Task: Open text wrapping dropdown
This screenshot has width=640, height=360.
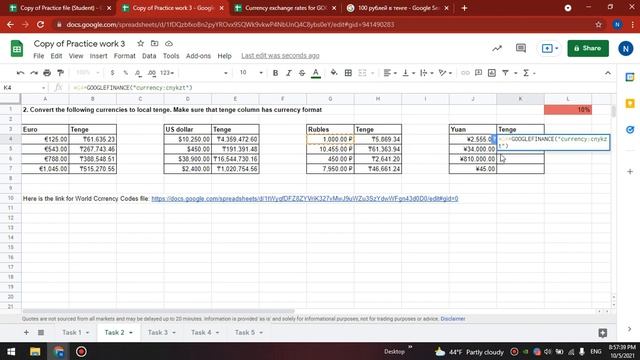Action: click(426, 73)
